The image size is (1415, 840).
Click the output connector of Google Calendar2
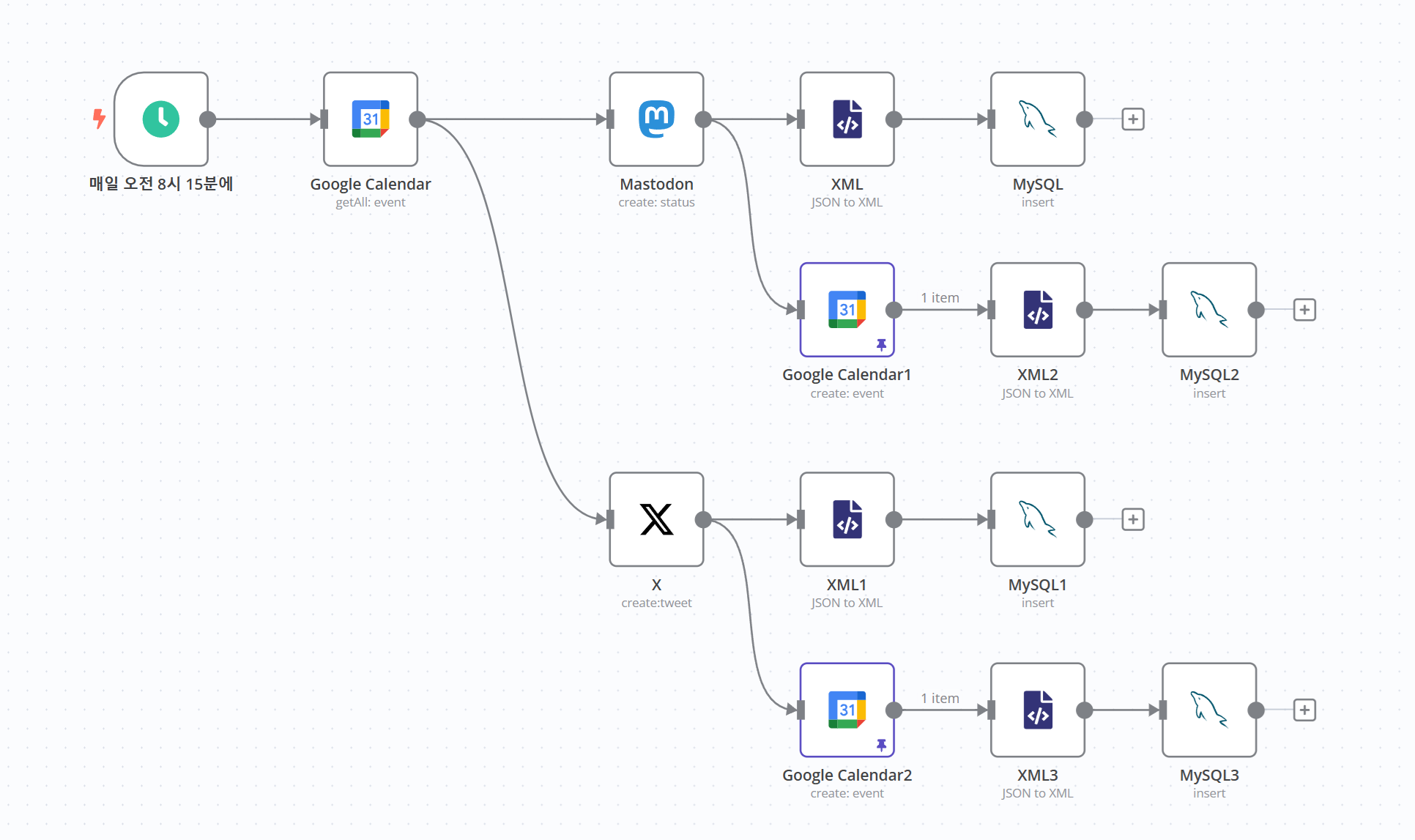[x=894, y=710]
